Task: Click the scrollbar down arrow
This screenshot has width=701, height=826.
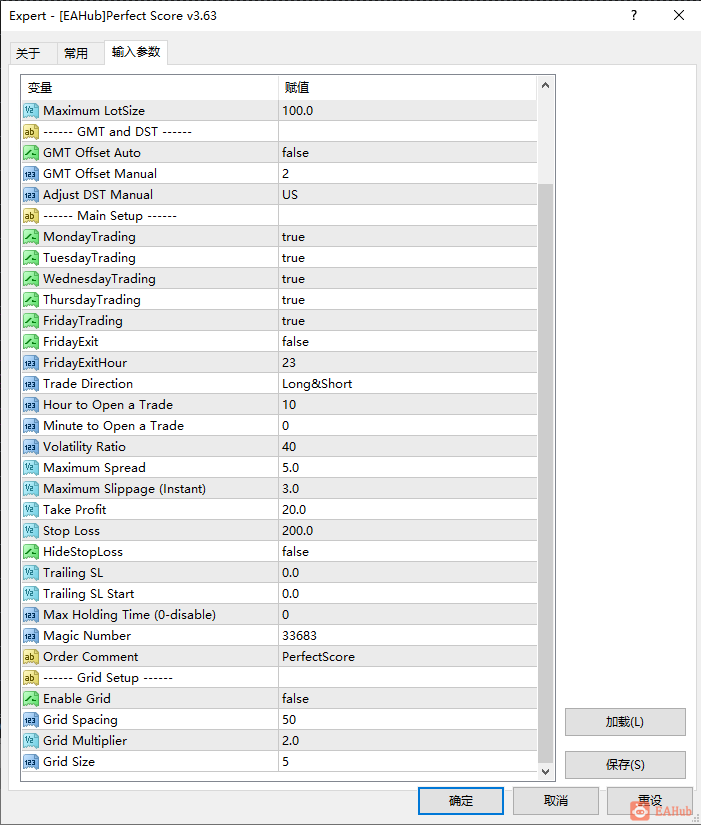Action: (x=546, y=772)
